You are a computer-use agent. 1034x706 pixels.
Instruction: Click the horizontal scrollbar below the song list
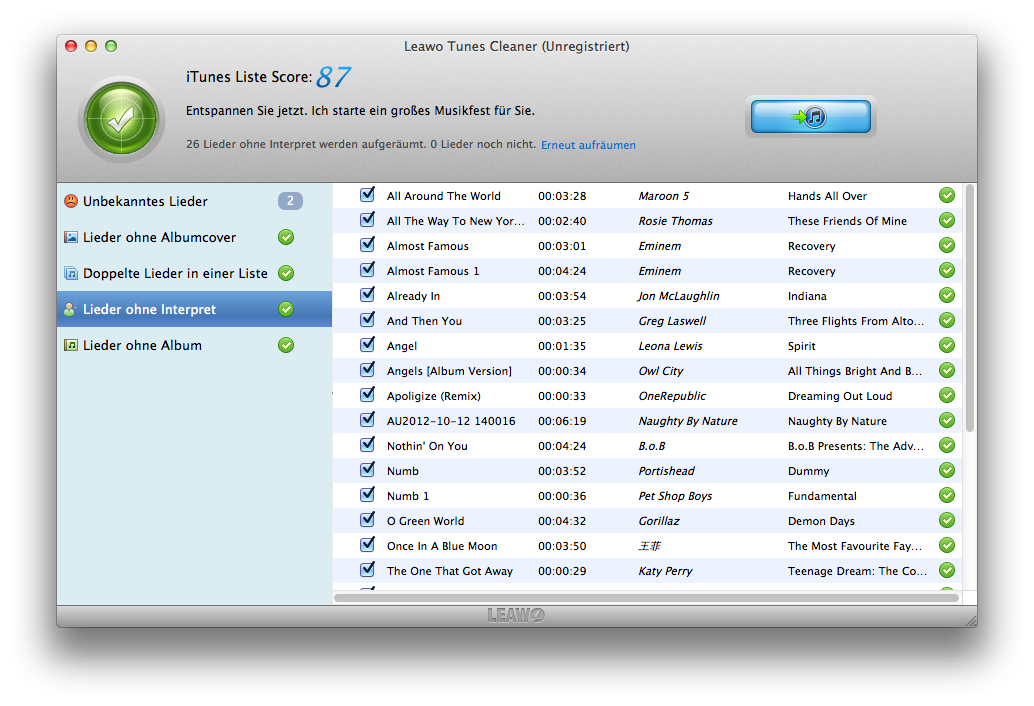[x=646, y=598]
